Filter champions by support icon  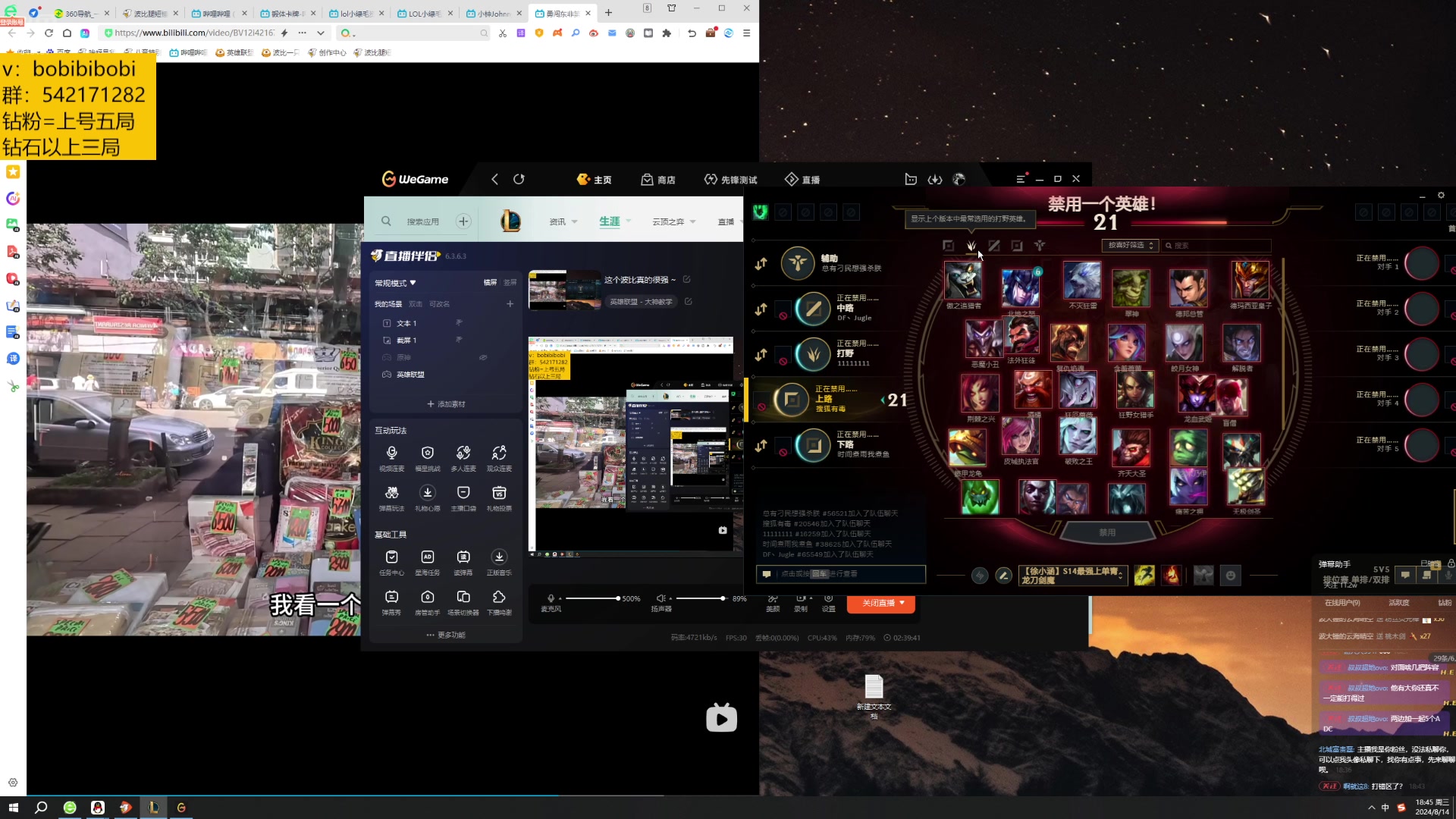click(x=1040, y=246)
